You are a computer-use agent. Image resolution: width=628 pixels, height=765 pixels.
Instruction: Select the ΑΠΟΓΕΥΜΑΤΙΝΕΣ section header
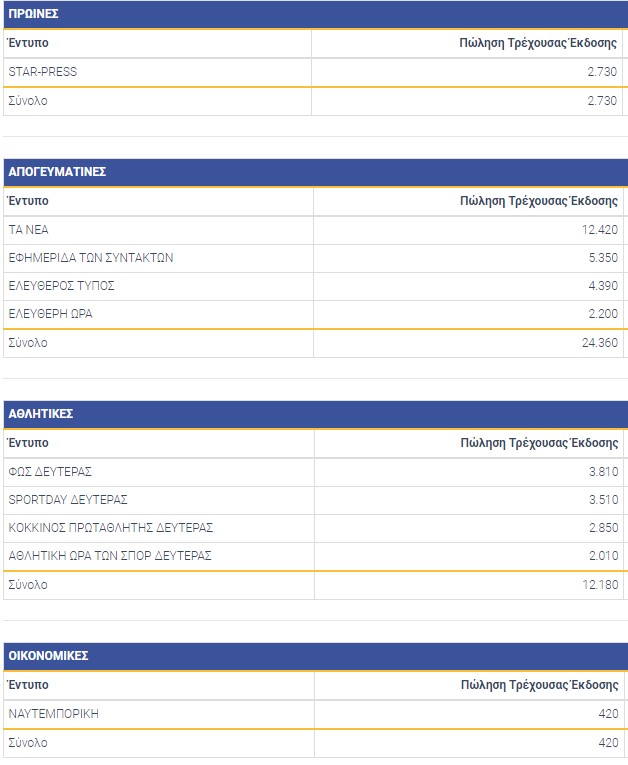57,172
